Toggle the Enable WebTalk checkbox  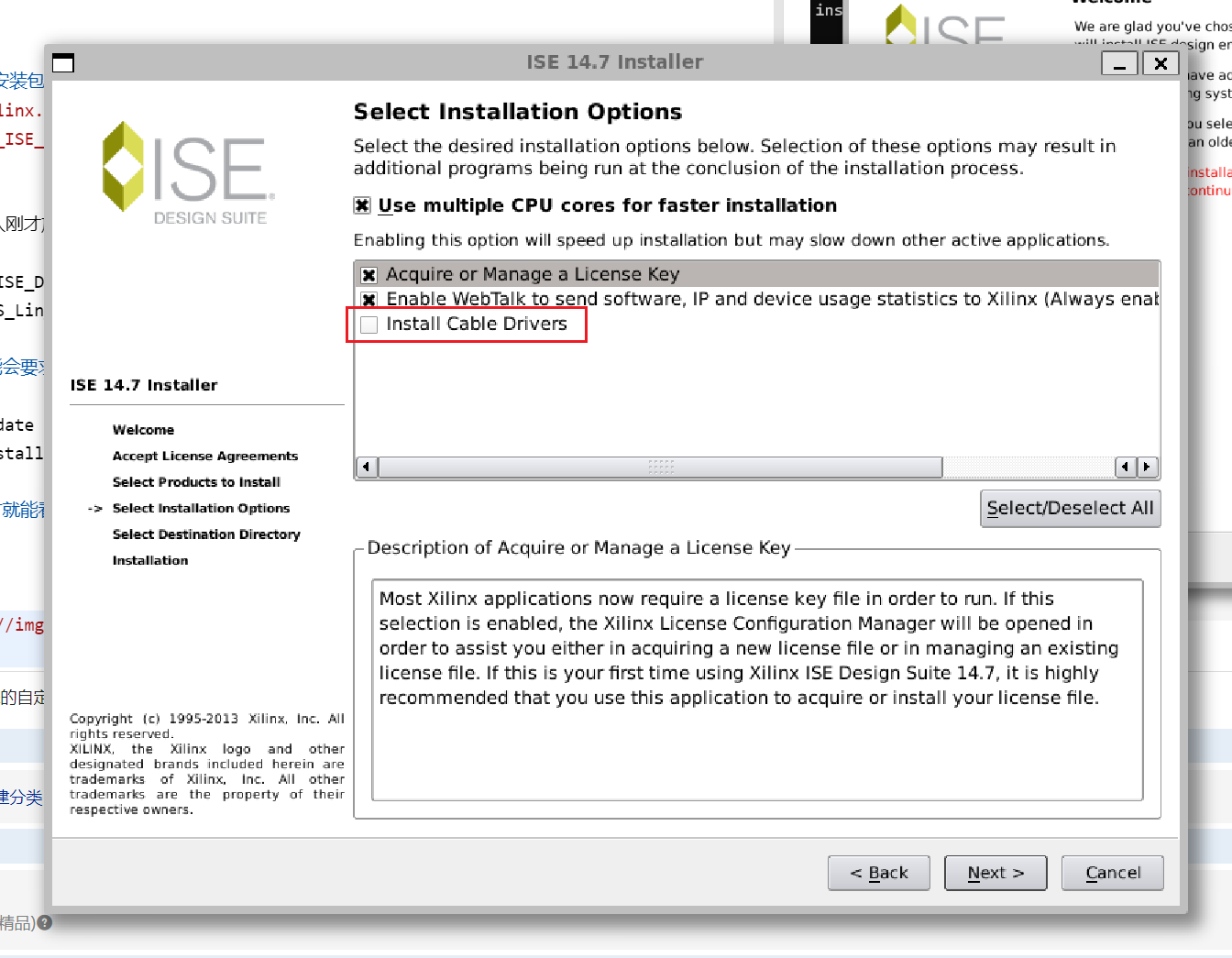tap(369, 300)
